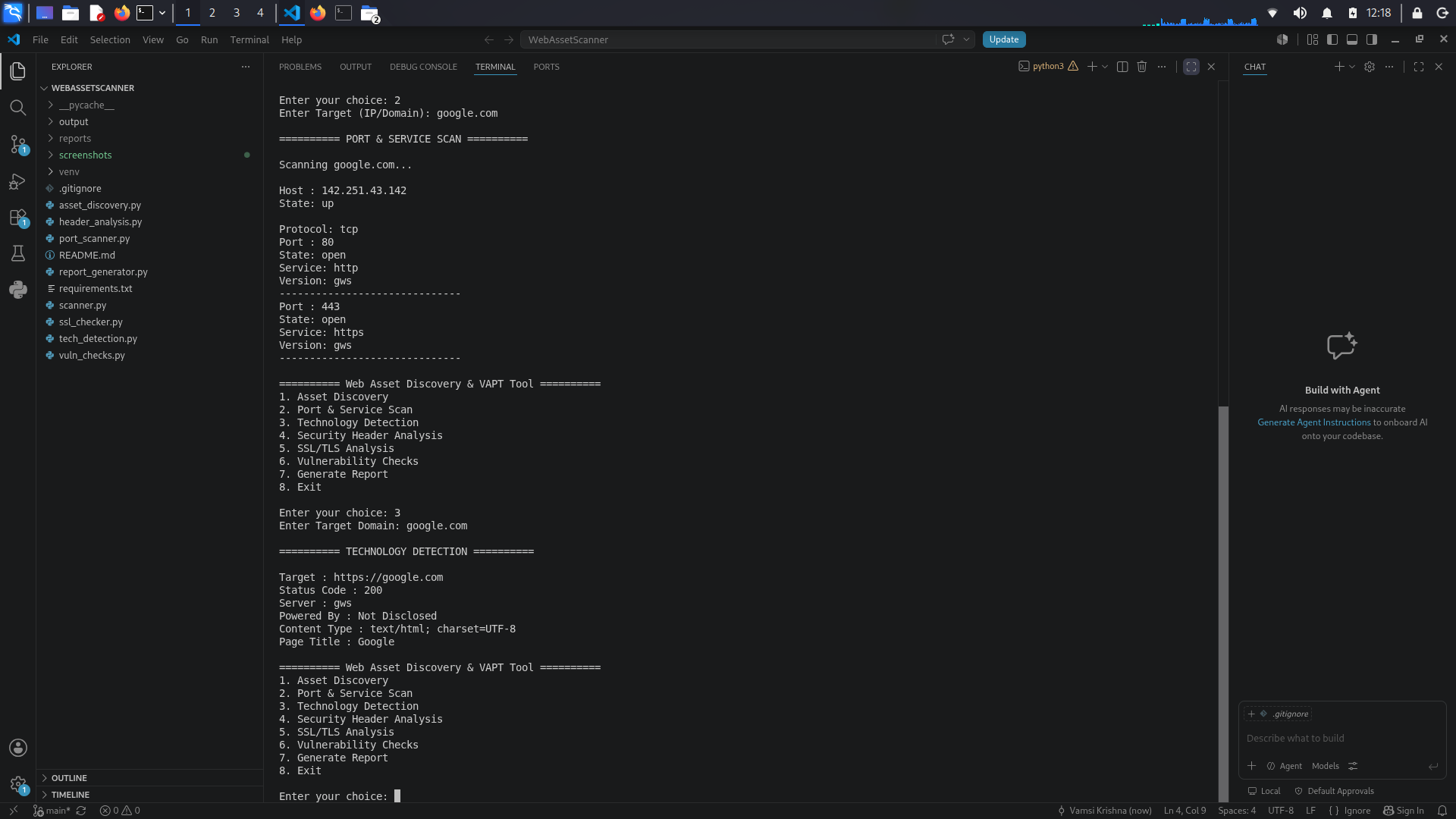Lock the screen from the top panel
Viewport: 1456px width, 819px height.
click(1417, 13)
